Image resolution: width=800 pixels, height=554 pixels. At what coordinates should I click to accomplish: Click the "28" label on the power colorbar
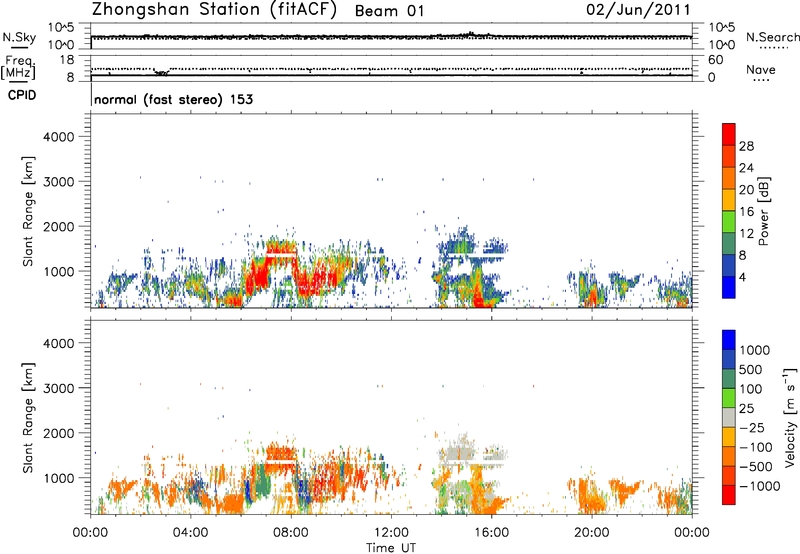[x=746, y=146]
